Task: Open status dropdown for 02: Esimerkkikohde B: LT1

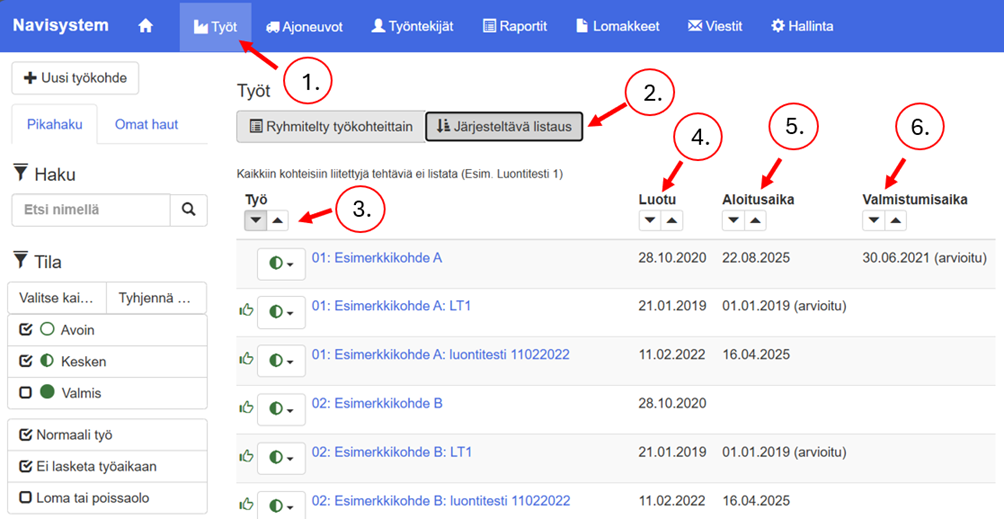Action: pyautogui.click(x=281, y=458)
